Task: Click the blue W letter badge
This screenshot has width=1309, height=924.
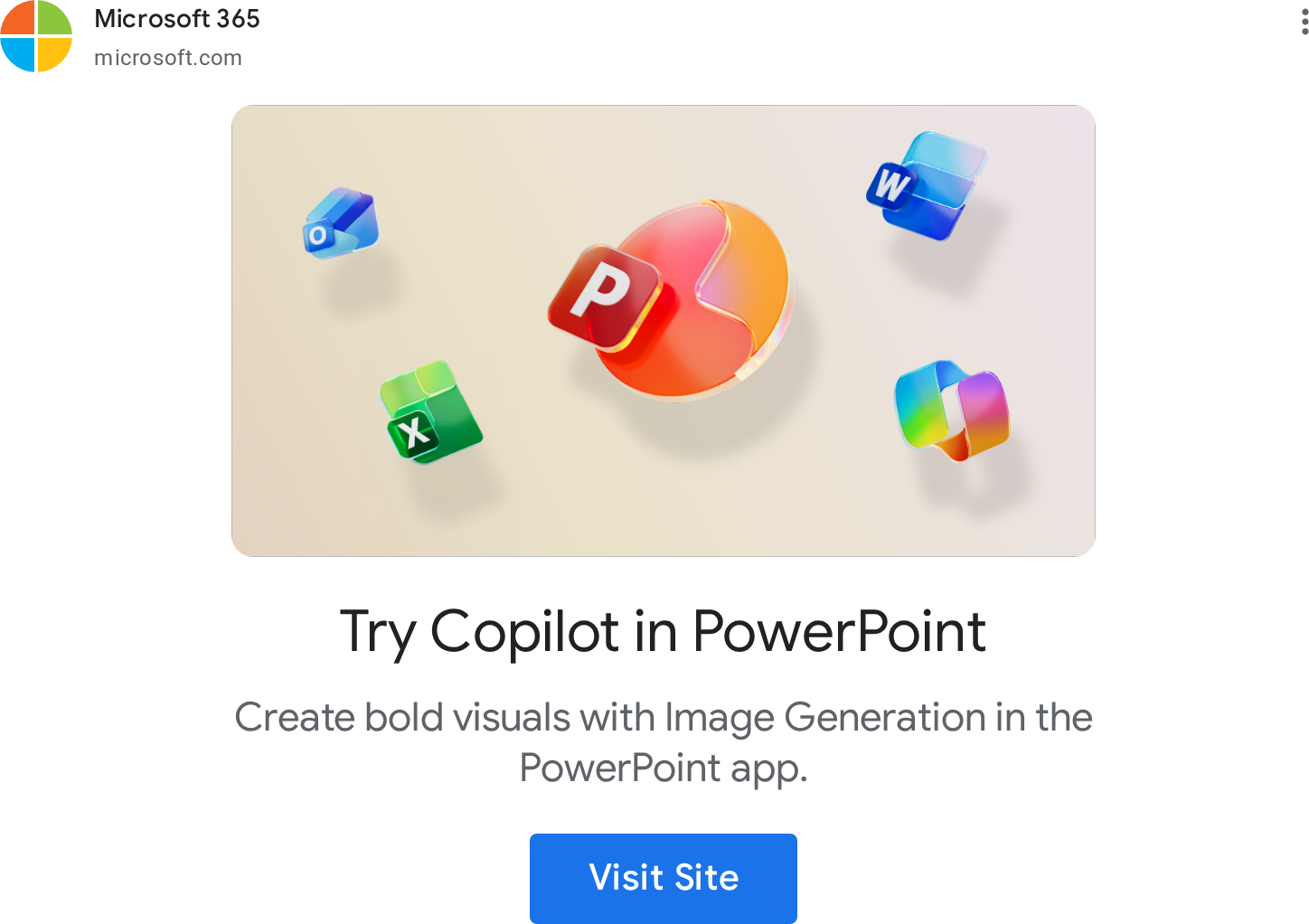Action: 890,185
